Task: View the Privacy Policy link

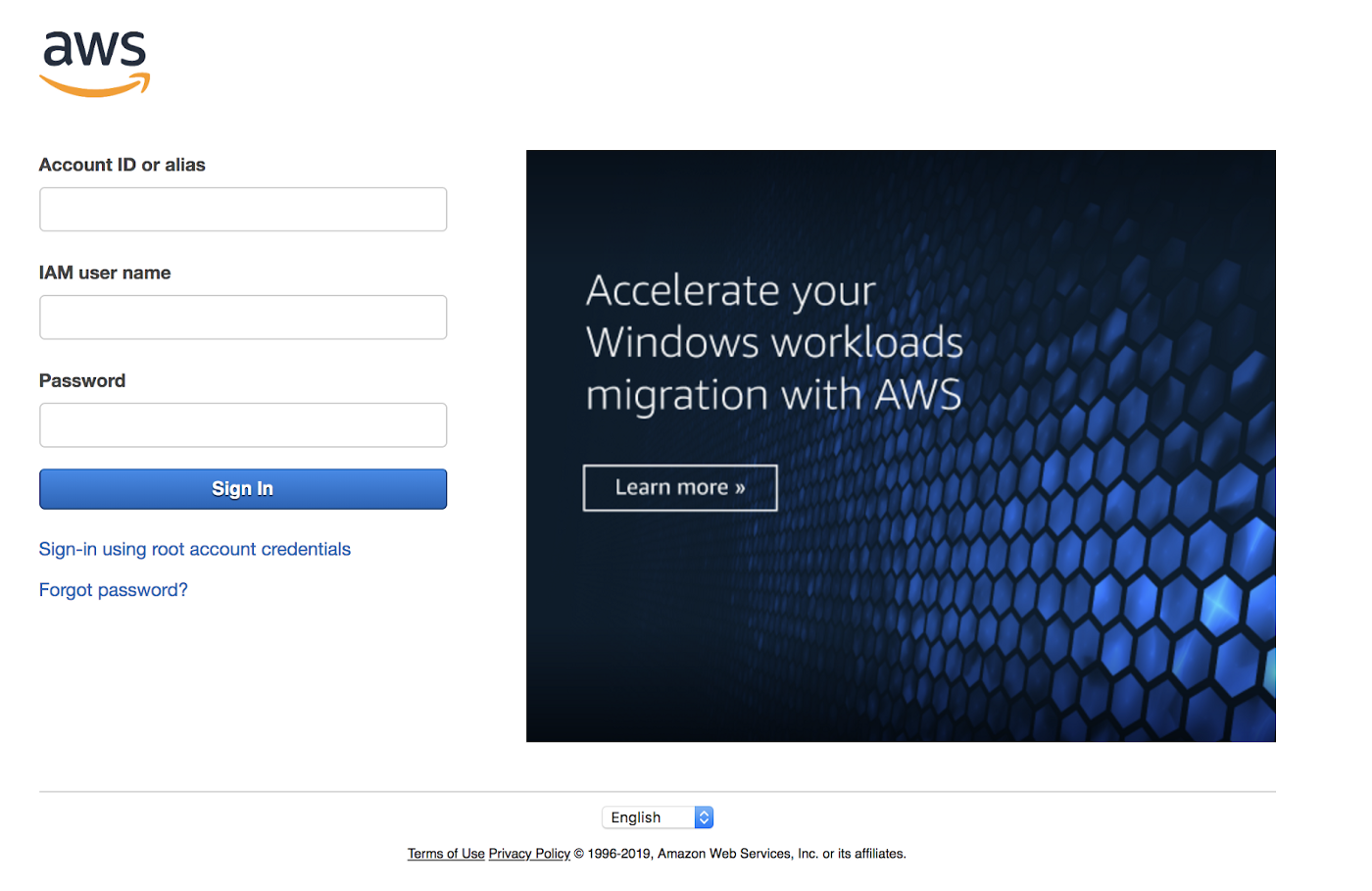Action: (x=529, y=854)
